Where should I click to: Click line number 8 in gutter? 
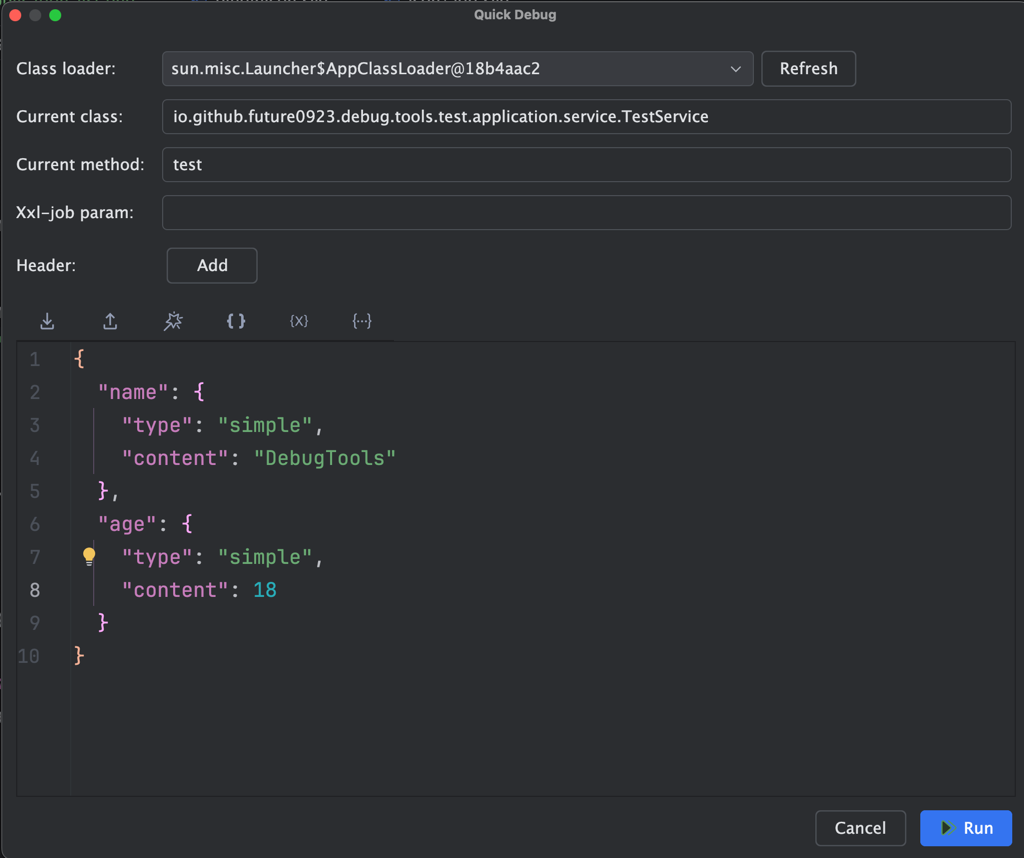click(x=35, y=590)
